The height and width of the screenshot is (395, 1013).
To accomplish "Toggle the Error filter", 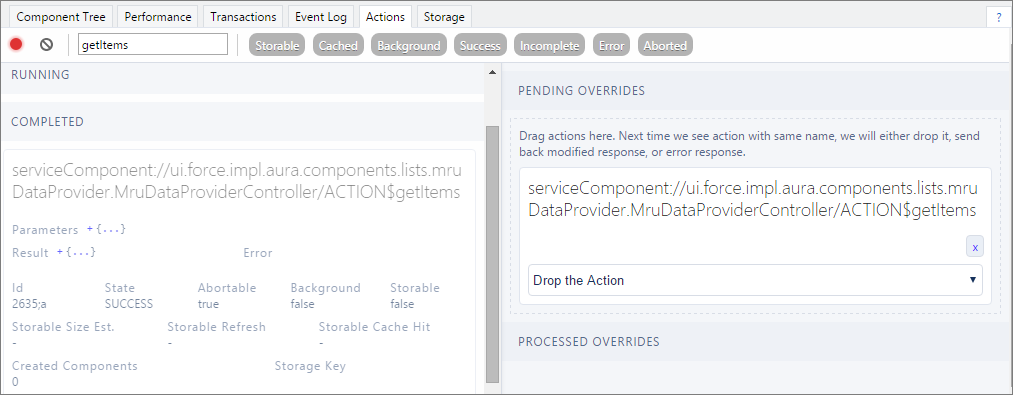I will point(612,46).
